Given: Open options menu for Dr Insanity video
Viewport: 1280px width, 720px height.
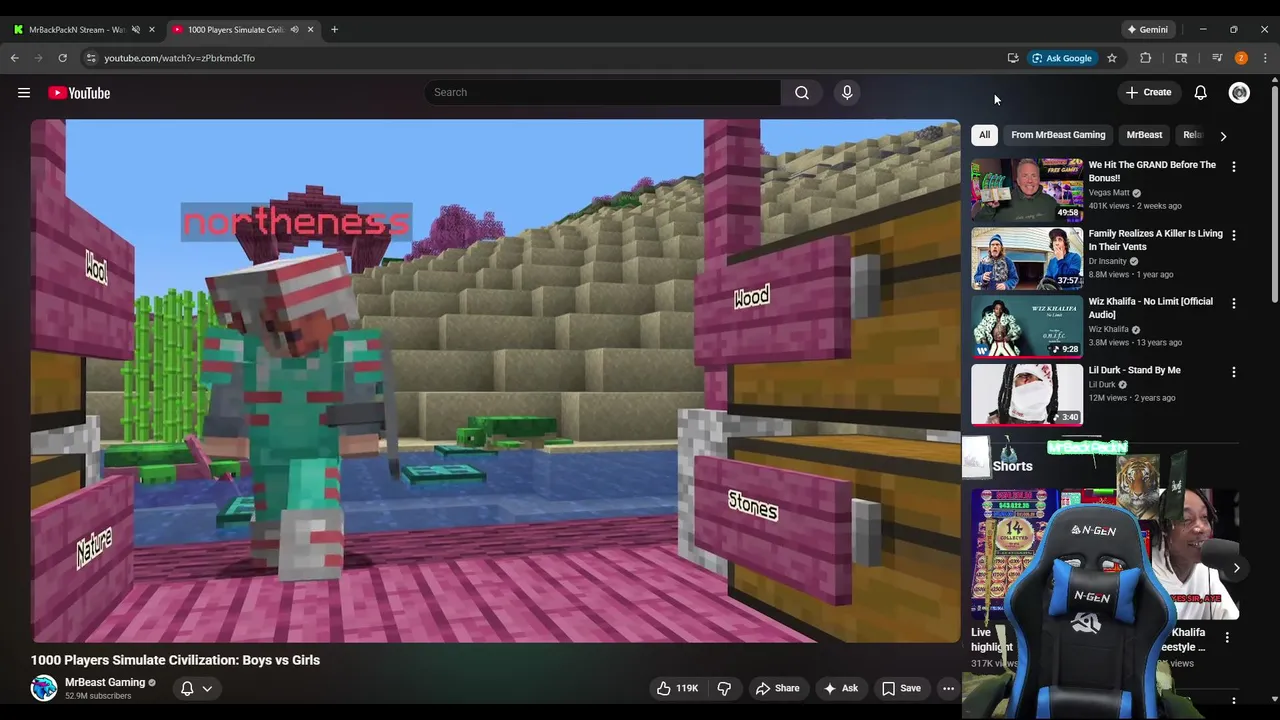Looking at the screenshot, I should [1233, 235].
